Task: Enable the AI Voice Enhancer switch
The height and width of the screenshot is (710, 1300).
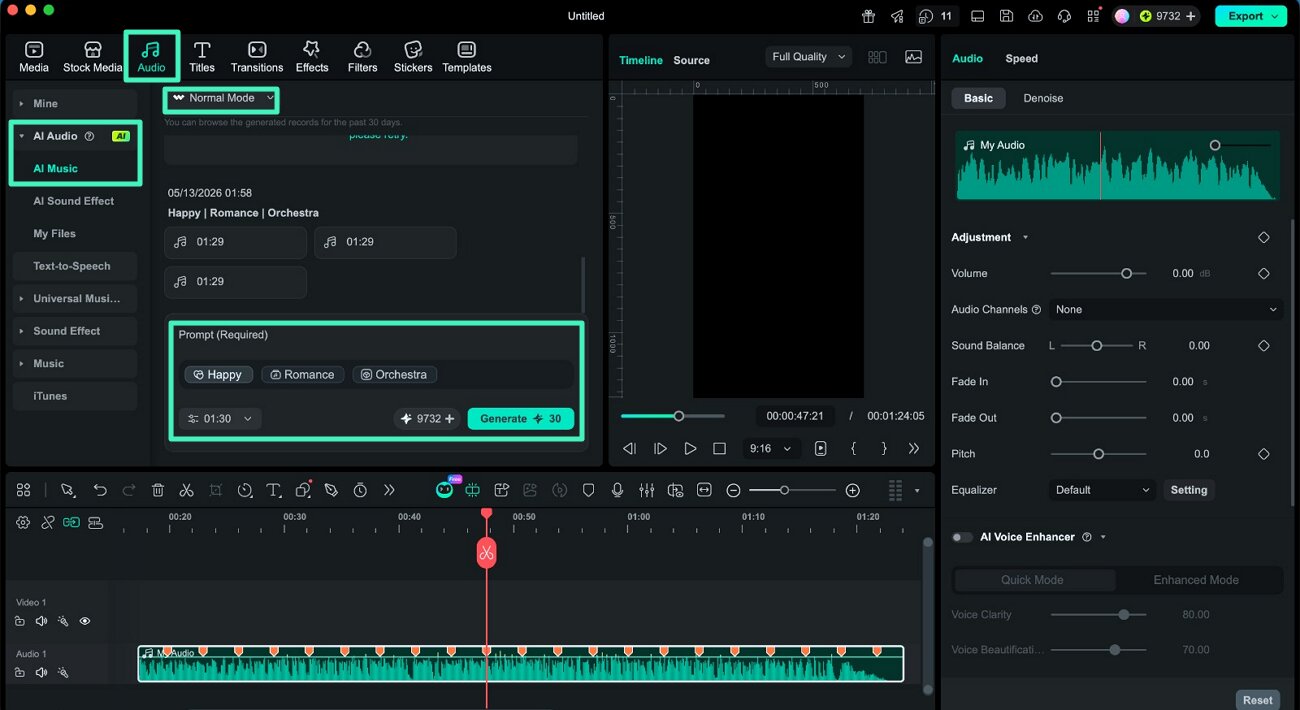Action: pyautogui.click(x=962, y=537)
